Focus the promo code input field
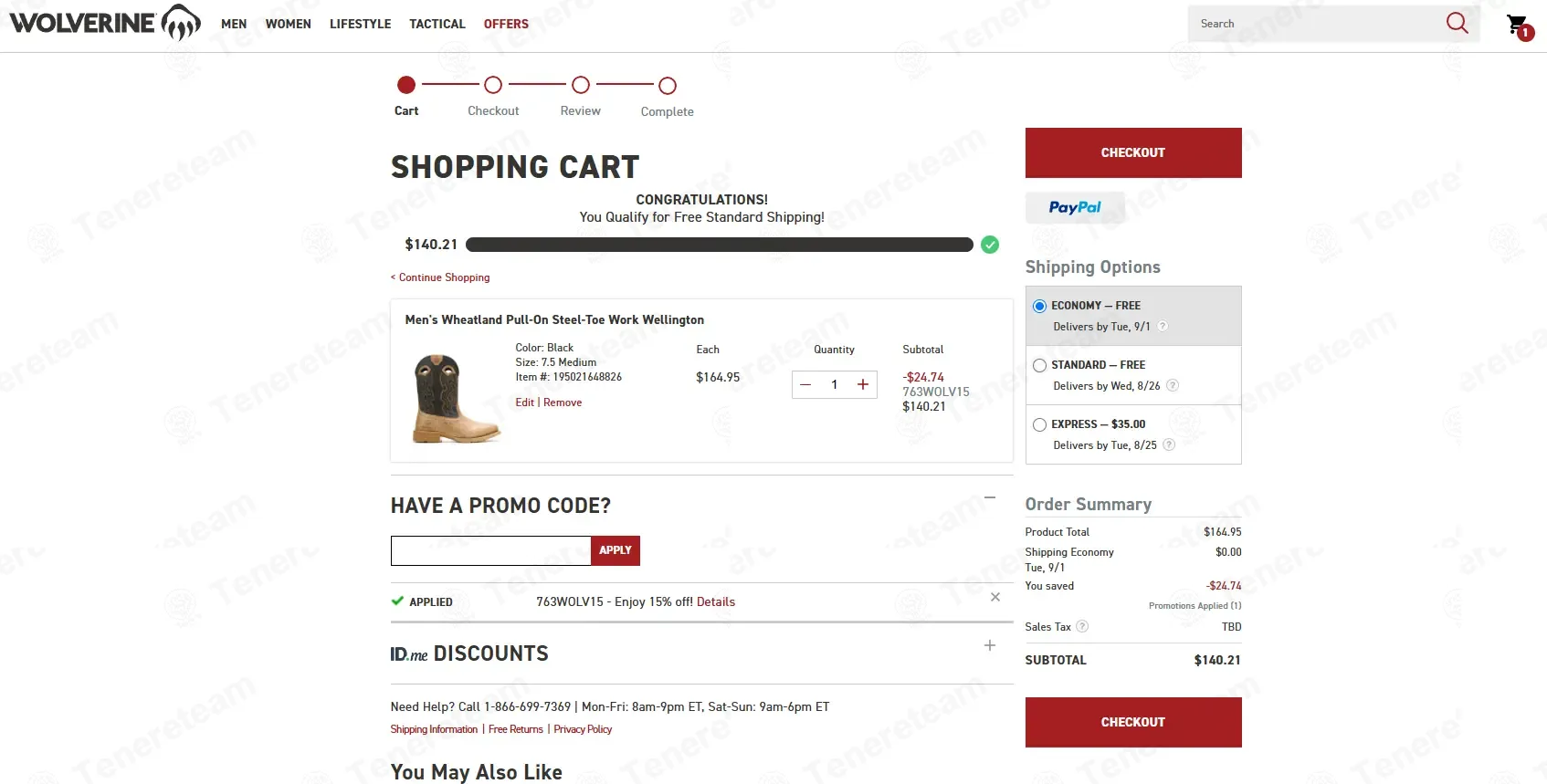The width and height of the screenshot is (1547, 784). [x=491, y=550]
